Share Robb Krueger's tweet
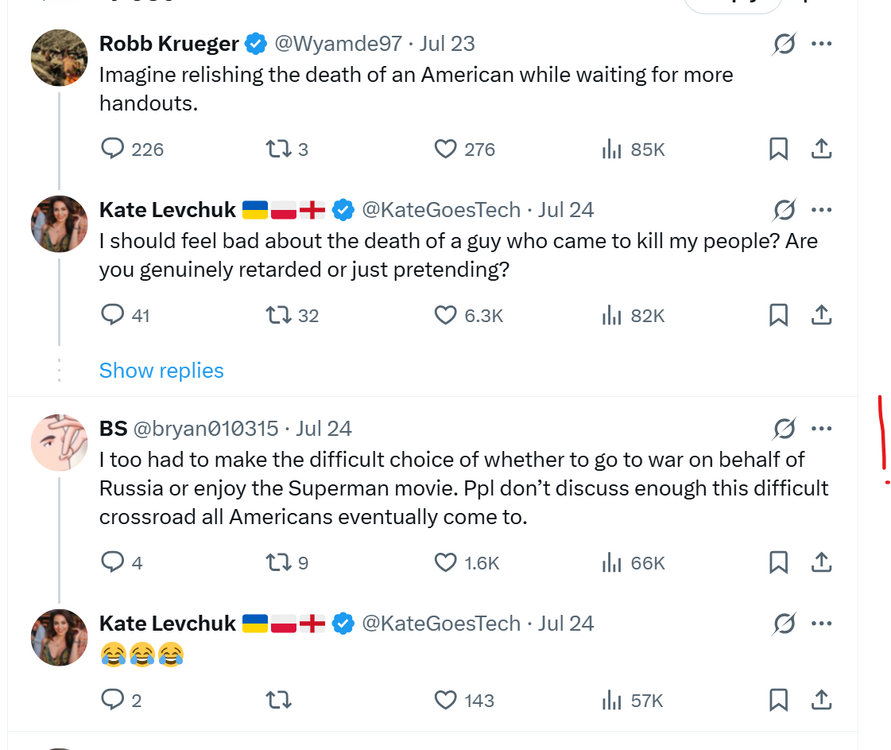The height and width of the screenshot is (750, 891). (820, 149)
